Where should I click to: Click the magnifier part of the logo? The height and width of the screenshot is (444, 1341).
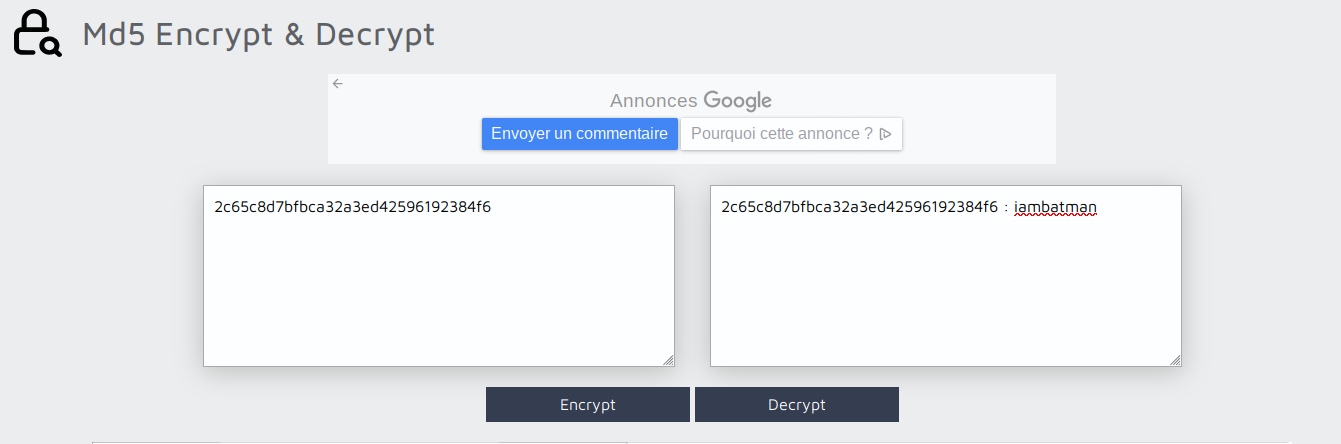pyautogui.click(x=52, y=46)
